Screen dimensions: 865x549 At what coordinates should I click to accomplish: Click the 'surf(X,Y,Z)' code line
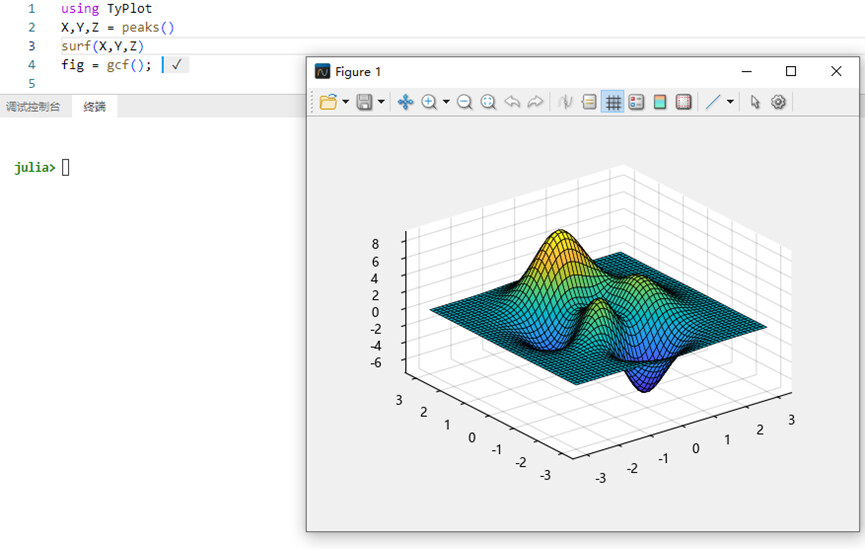102,46
